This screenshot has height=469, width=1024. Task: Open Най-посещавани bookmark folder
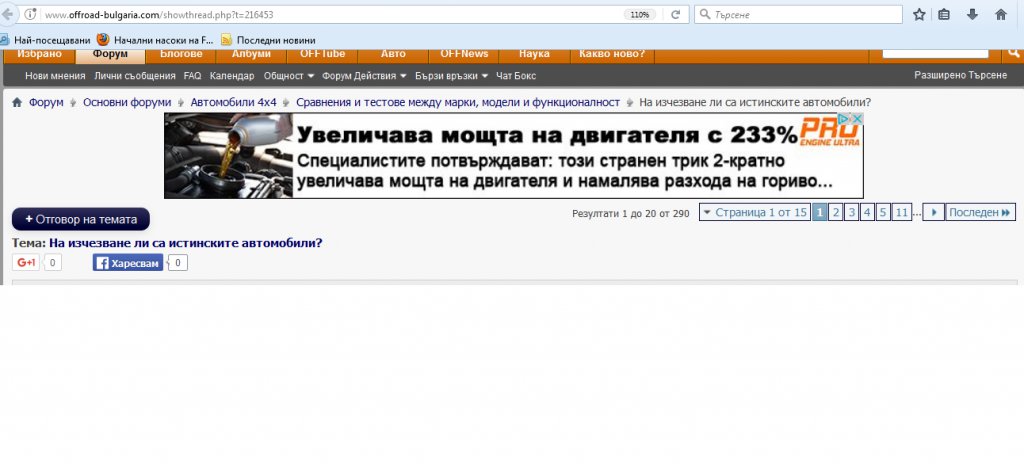tap(45, 40)
